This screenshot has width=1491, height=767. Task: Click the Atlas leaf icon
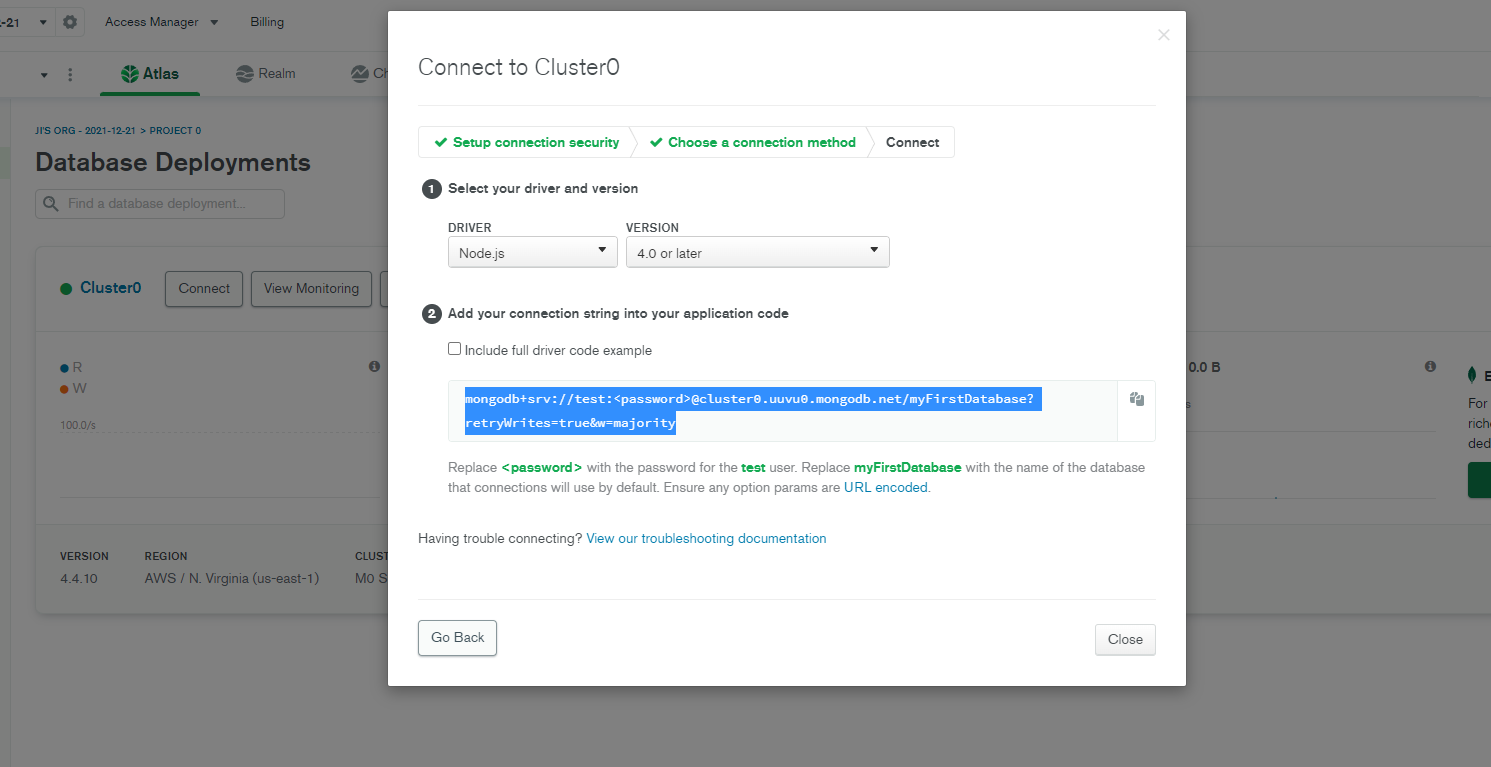[x=129, y=74]
